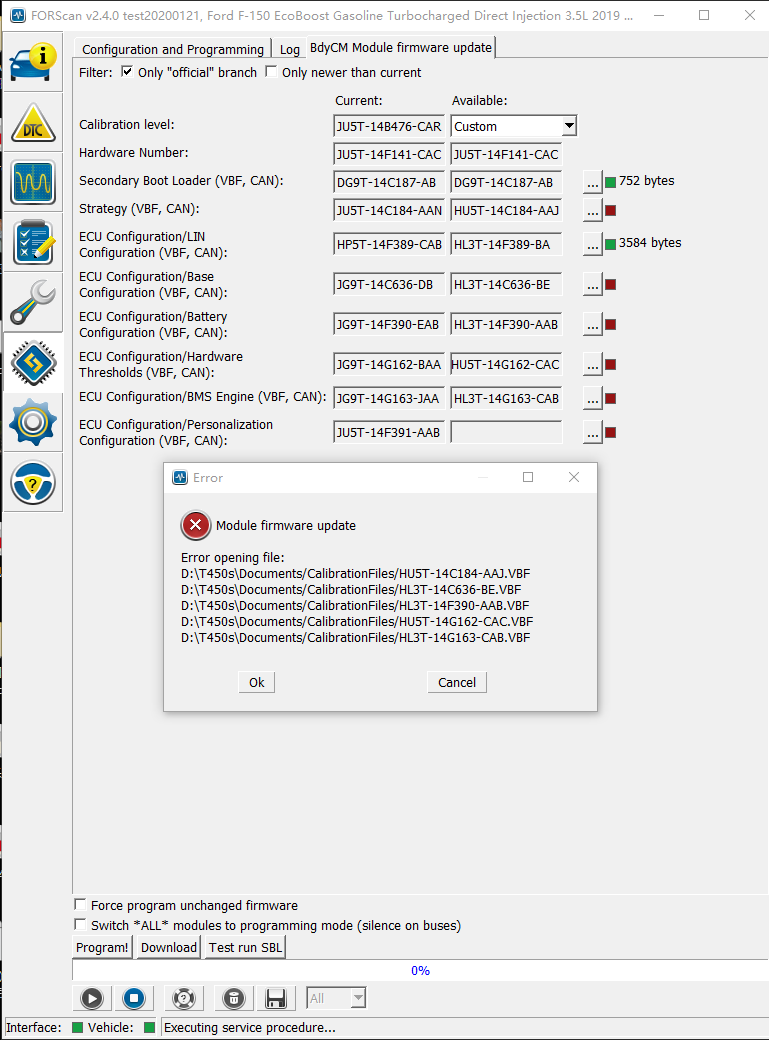The width and height of the screenshot is (769, 1040).
Task: Open the DTC trouble codes section
Action: 33,123
